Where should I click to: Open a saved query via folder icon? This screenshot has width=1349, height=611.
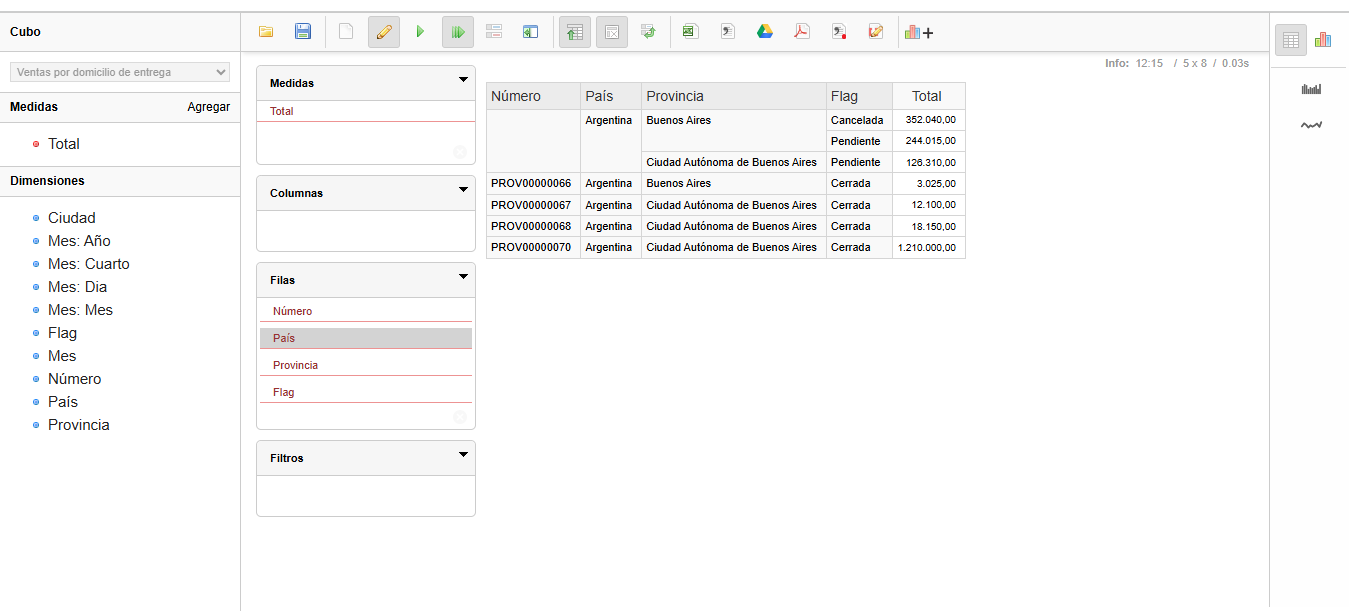[x=266, y=32]
